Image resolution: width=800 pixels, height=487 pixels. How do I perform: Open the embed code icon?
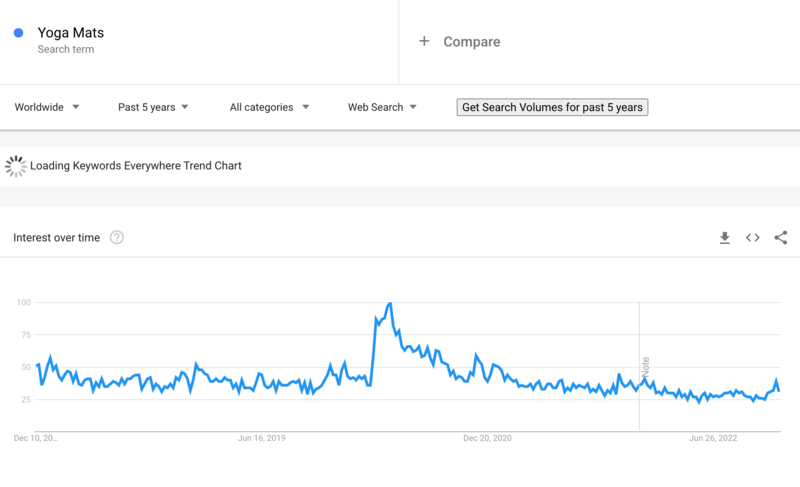(753, 238)
